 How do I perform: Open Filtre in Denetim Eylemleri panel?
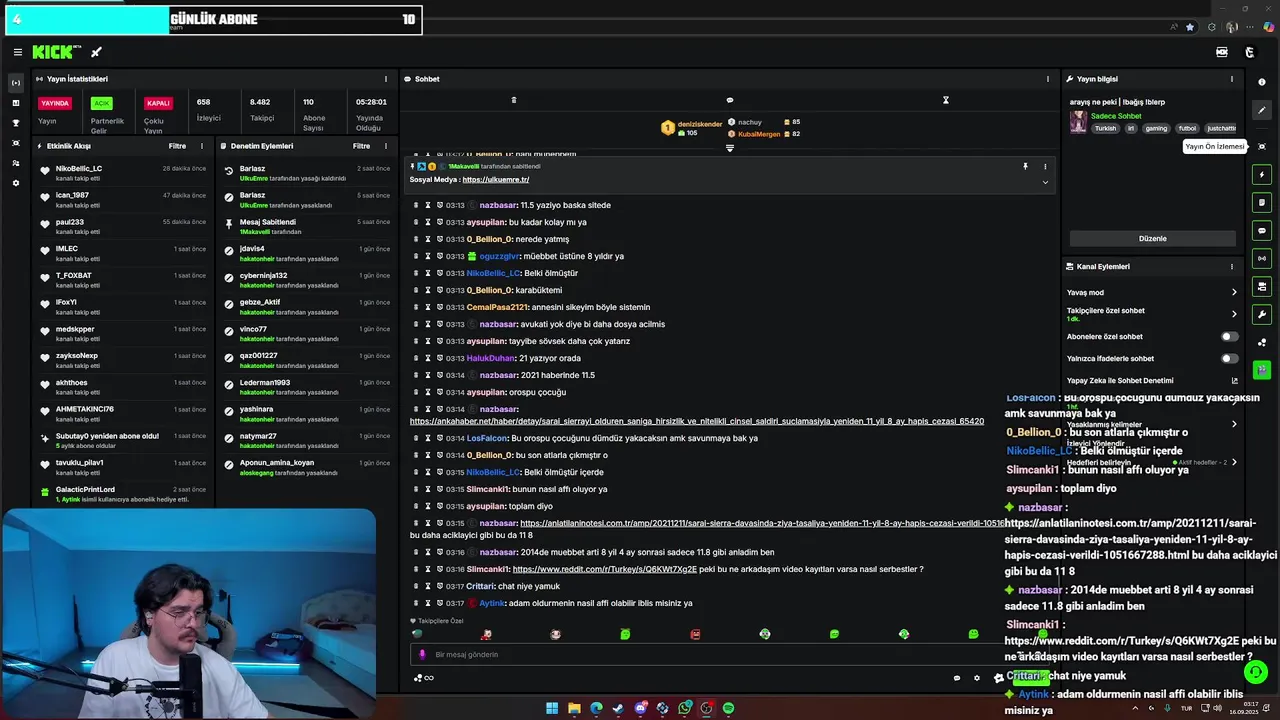[361, 146]
